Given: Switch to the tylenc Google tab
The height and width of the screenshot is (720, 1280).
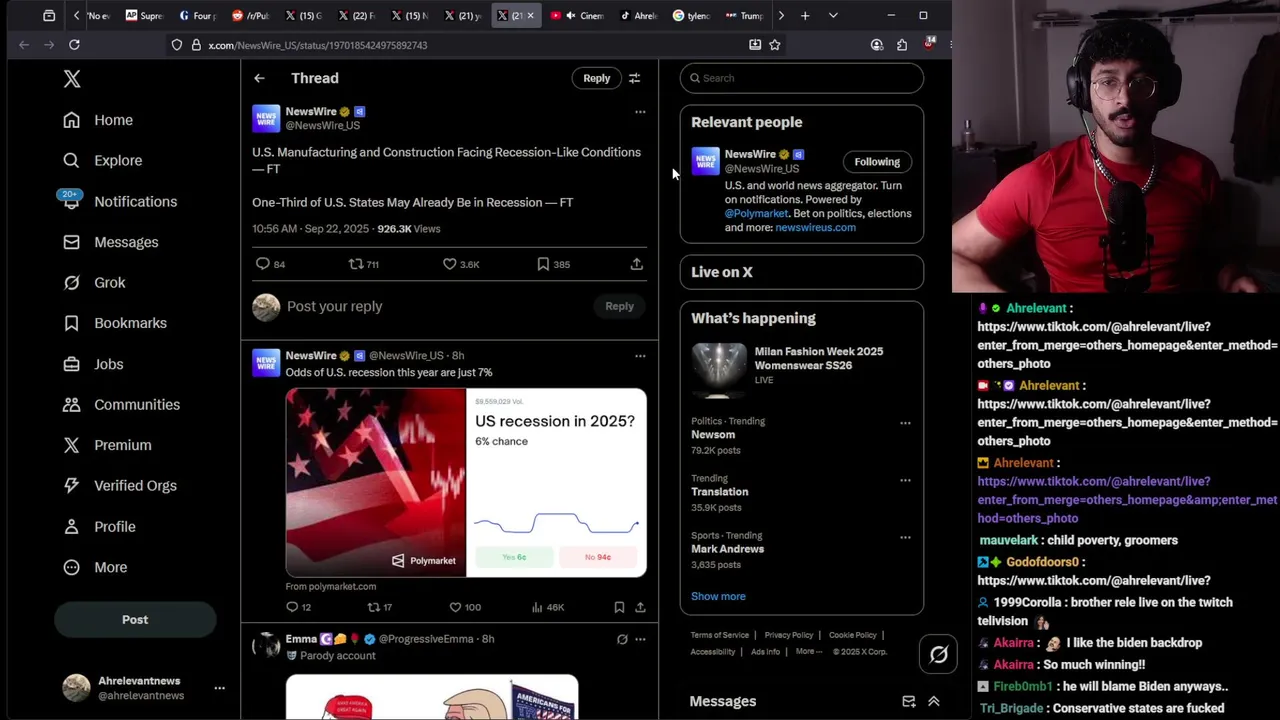Looking at the screenshot, I should click(x=690, y=16).
